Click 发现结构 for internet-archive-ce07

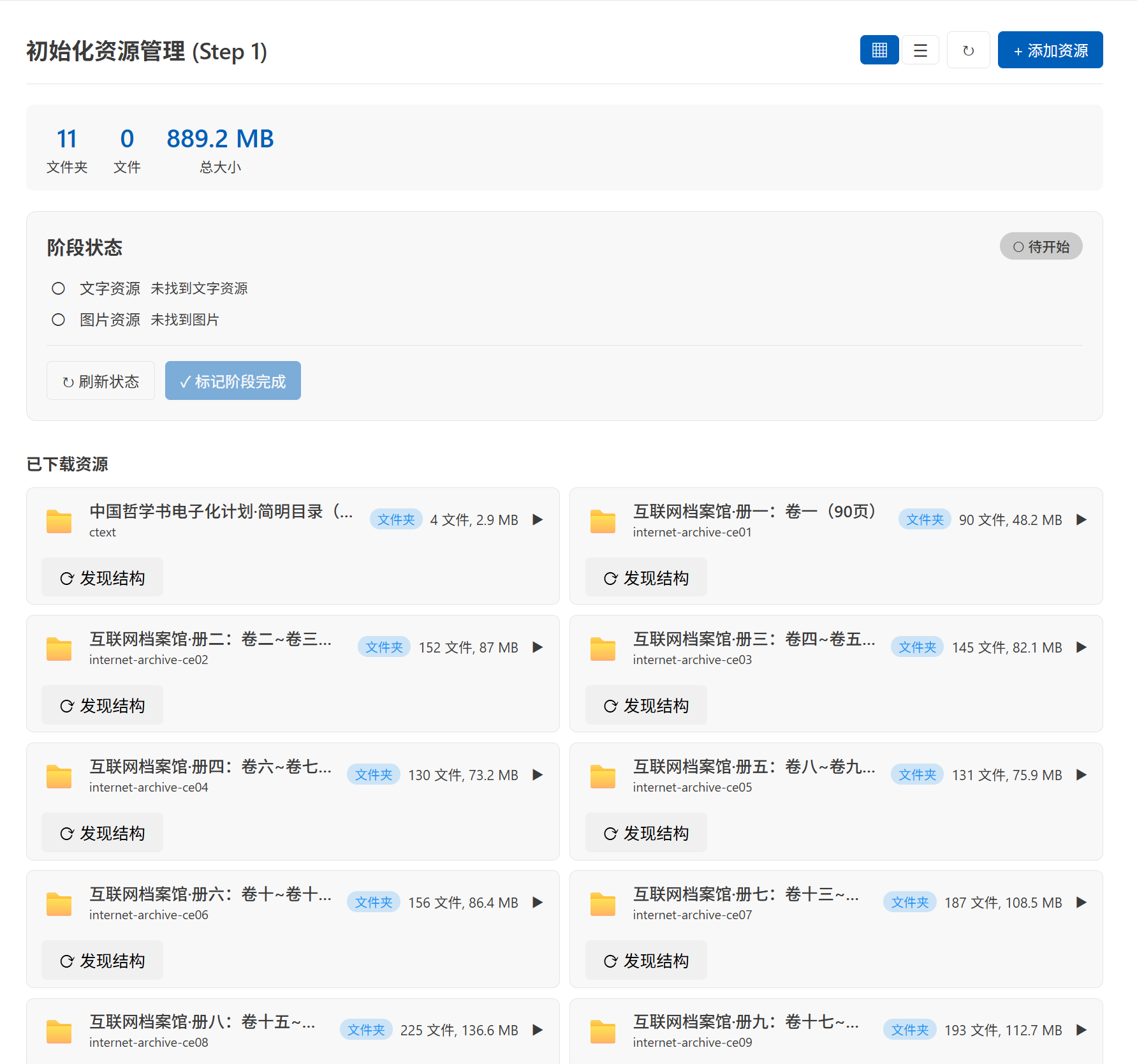pyautogui.click(x=646, y=961)
